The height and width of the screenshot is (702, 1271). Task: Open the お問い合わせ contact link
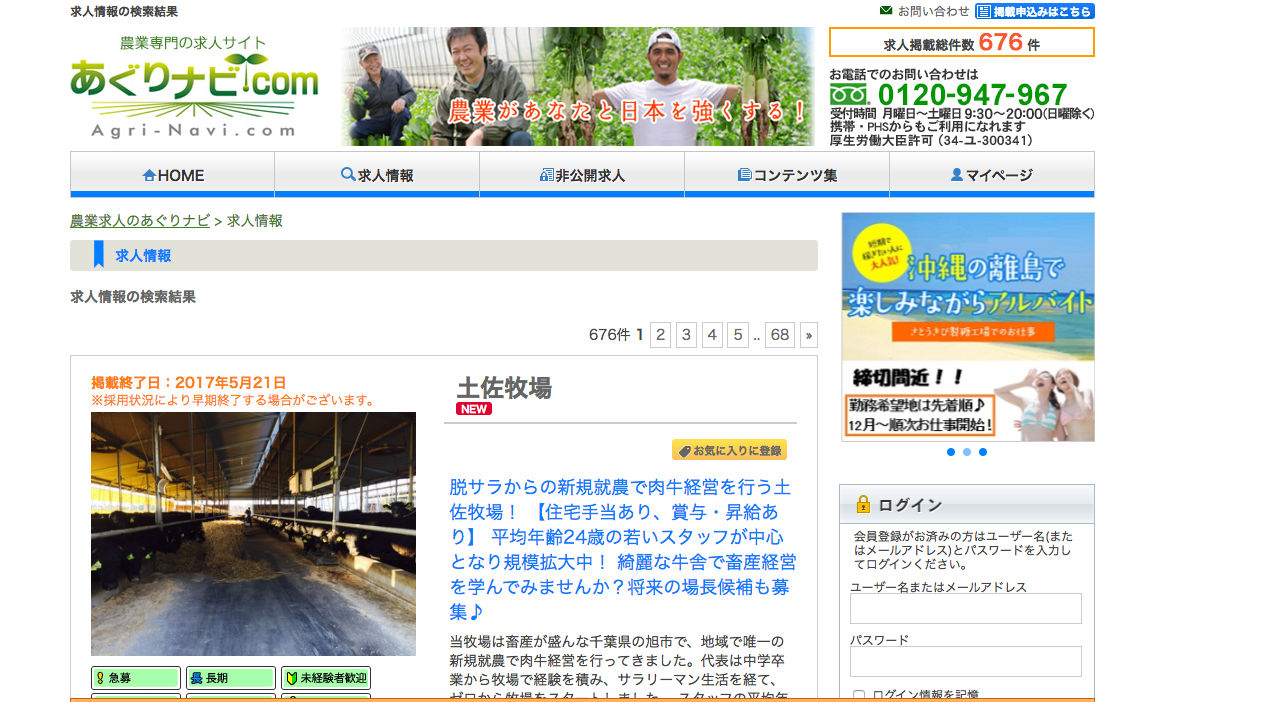pos(933,11)
